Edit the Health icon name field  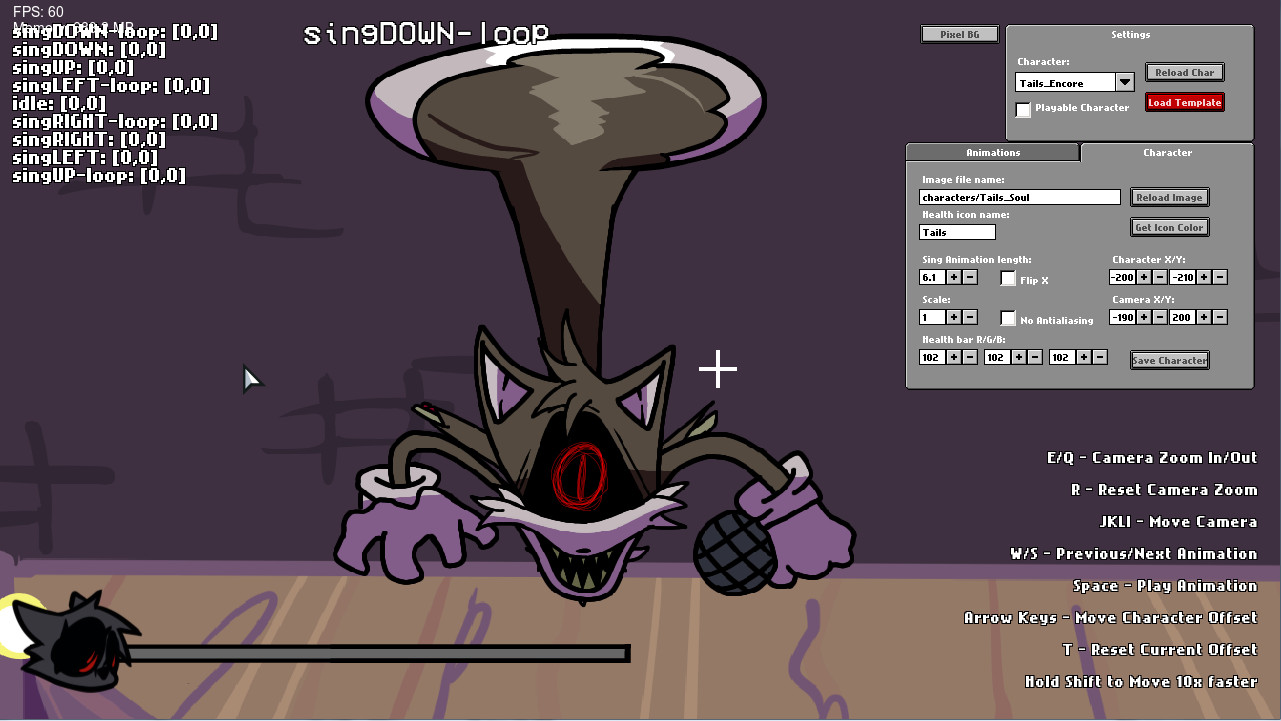(x=955, y=232)
